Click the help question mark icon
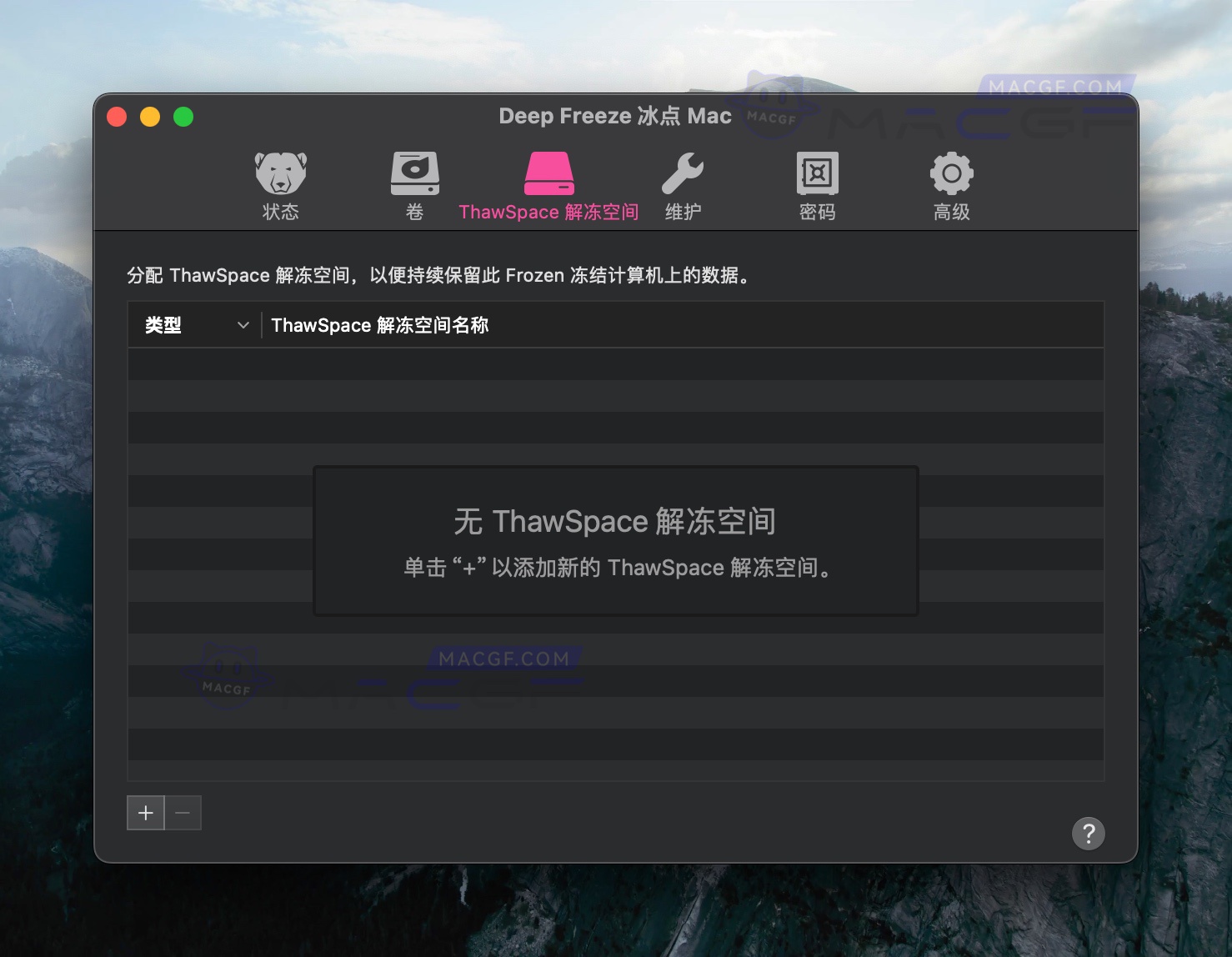1232x957 pixels. tap(1089, 834)
